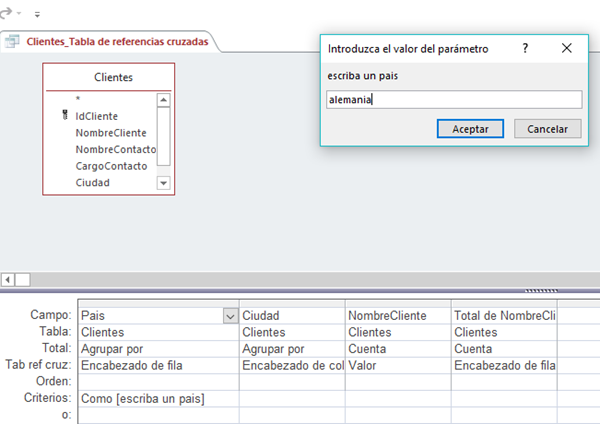Image resolution: width=600 pixels, height=424 pixels.
Task: Click the left horizontal scroll arrow
Action: pos(8,279)
